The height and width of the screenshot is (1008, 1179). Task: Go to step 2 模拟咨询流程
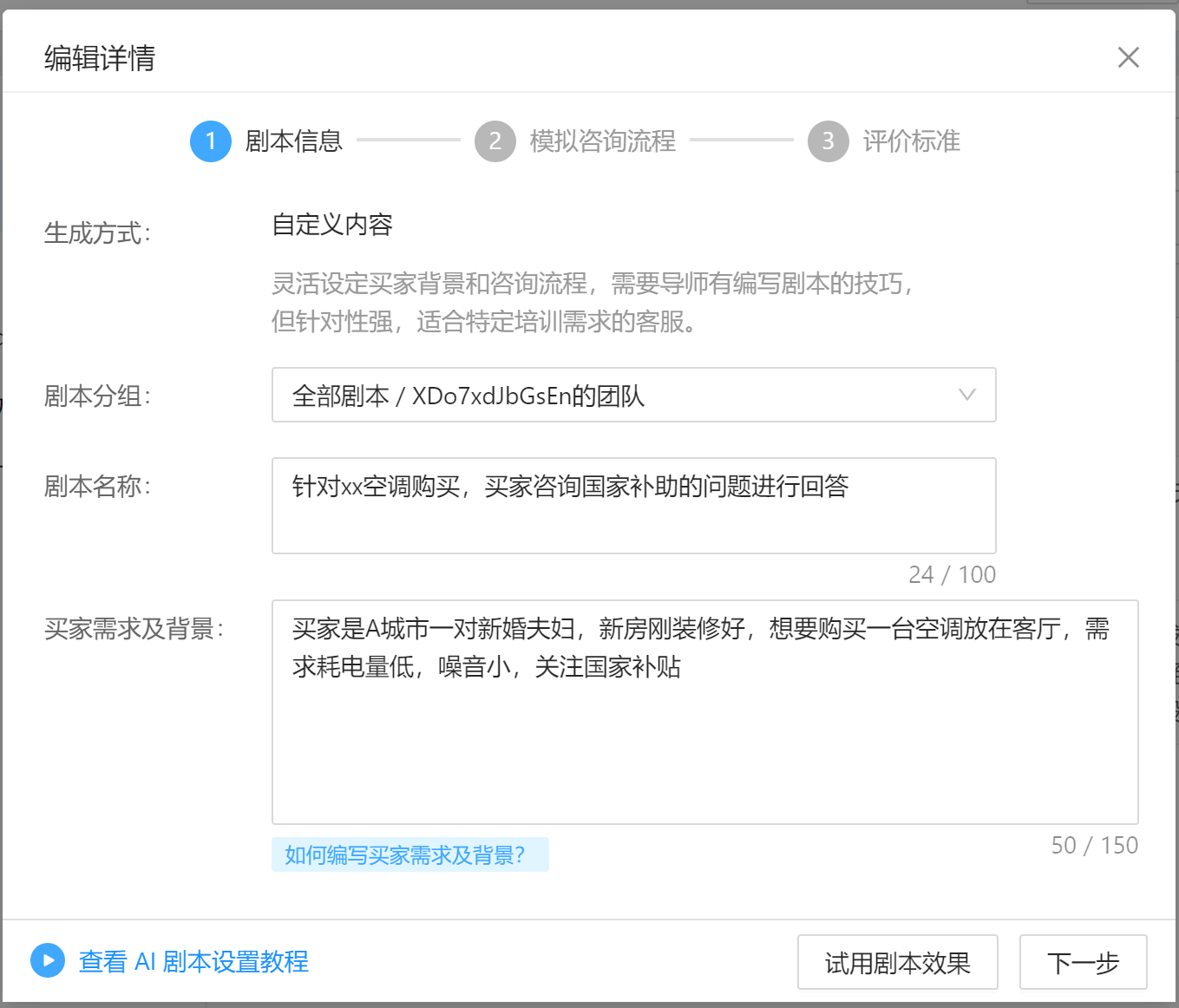(575, 141)
